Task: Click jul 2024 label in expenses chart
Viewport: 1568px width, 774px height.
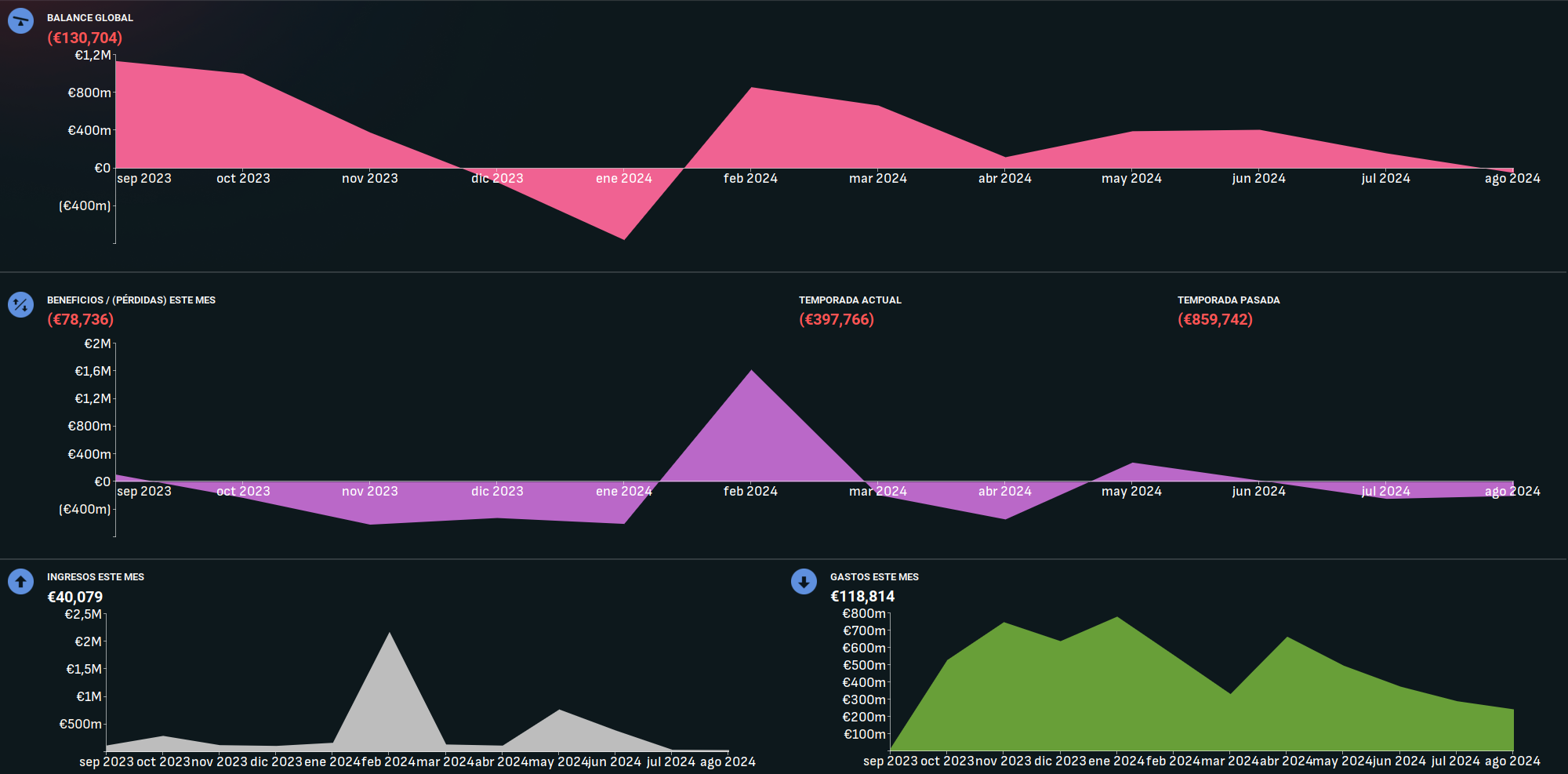Action: tap(1456, 761)
